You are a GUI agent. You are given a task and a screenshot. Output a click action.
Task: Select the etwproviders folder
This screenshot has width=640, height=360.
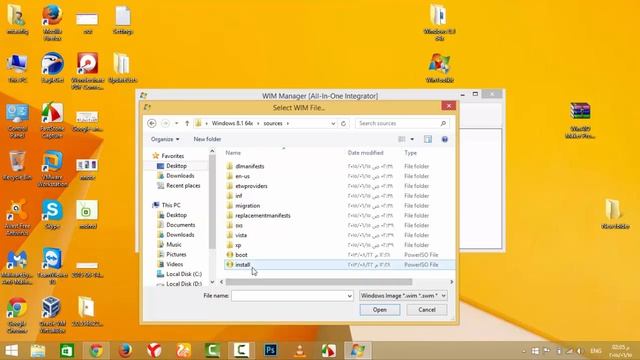point(251,186)
